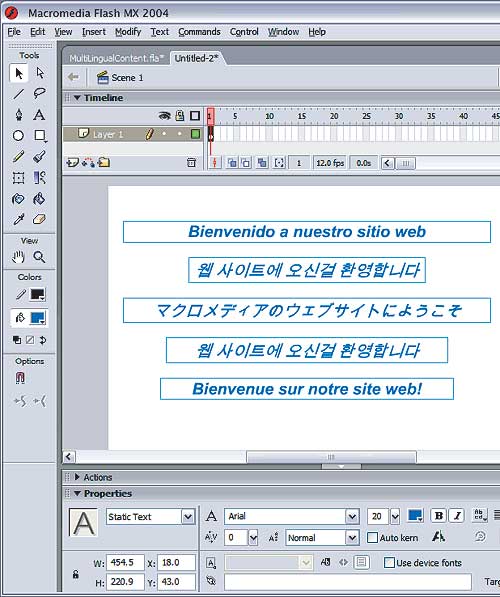500x597 pixels.
Task: Toggle Layer 1 green outline square
Action: pyautogui.click(x=195, y=134)
